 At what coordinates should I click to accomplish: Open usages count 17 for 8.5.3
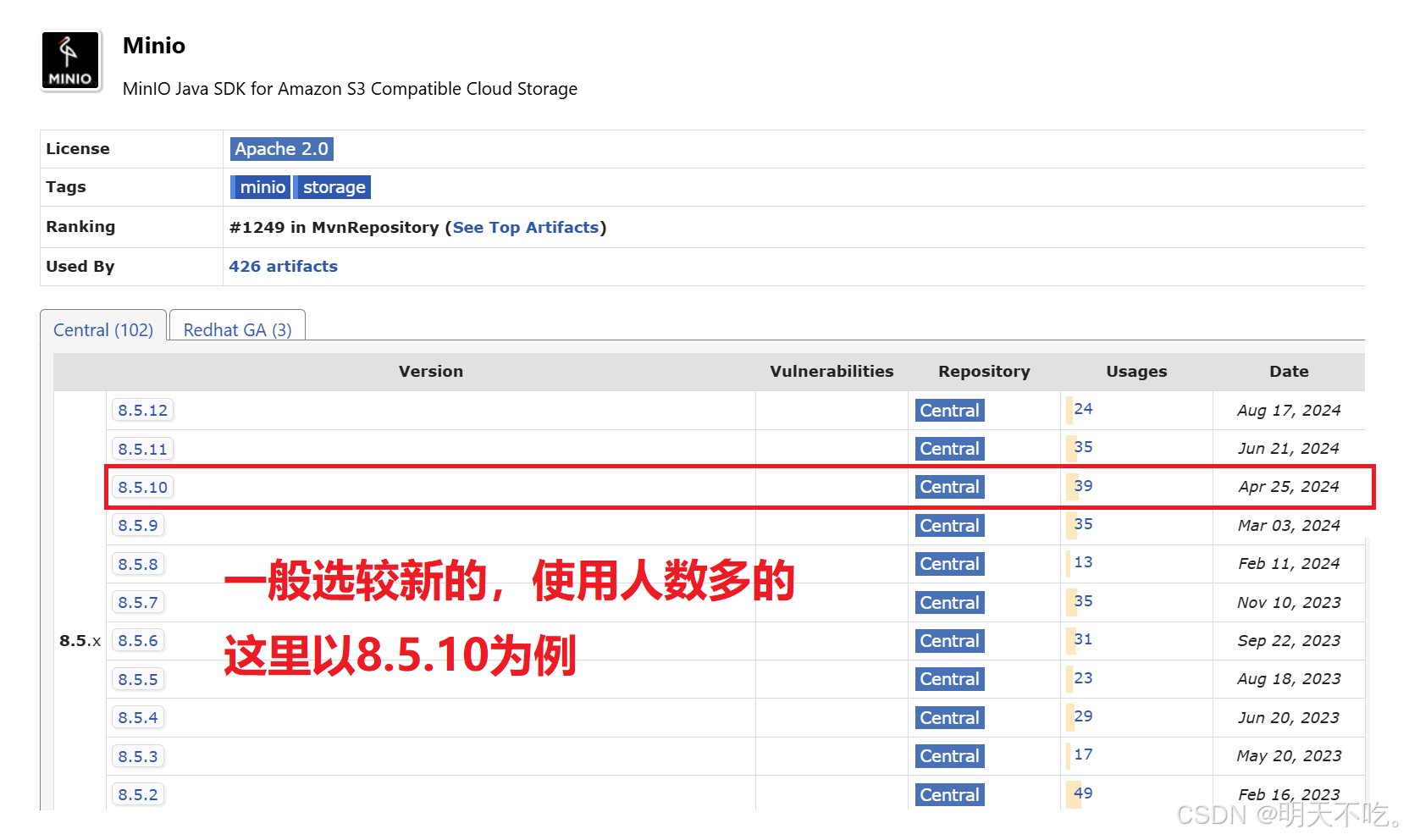click(x=1083, y=754)
